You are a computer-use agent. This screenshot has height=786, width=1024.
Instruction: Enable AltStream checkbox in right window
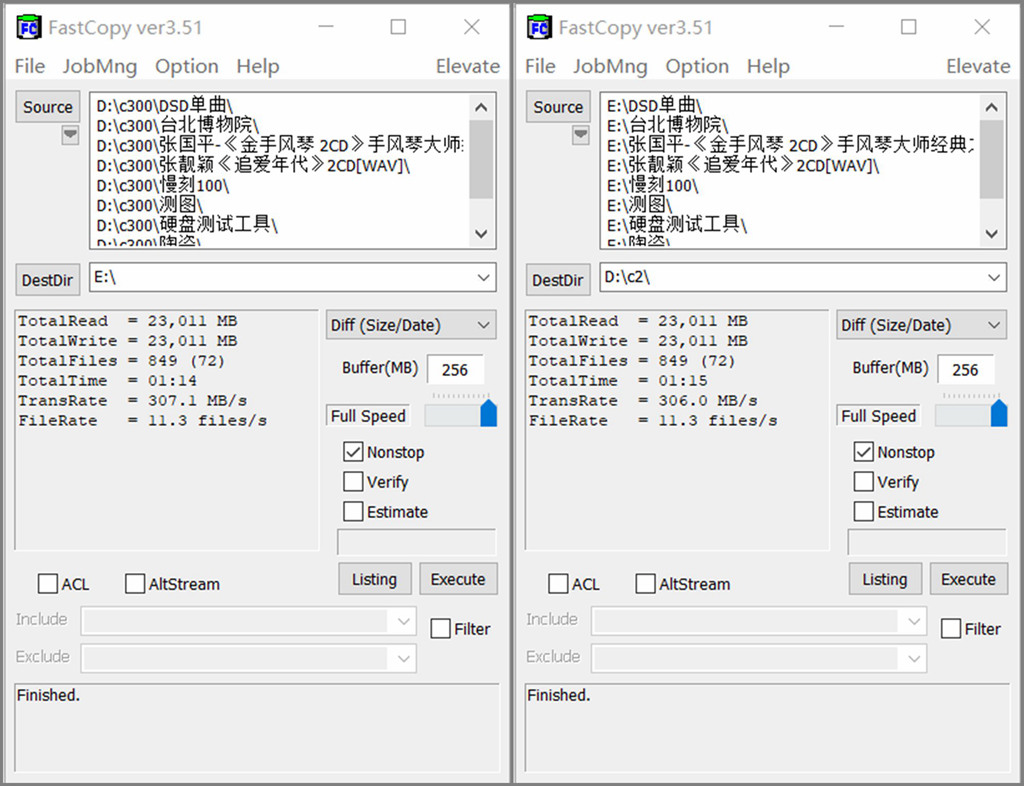click(646, 584)
